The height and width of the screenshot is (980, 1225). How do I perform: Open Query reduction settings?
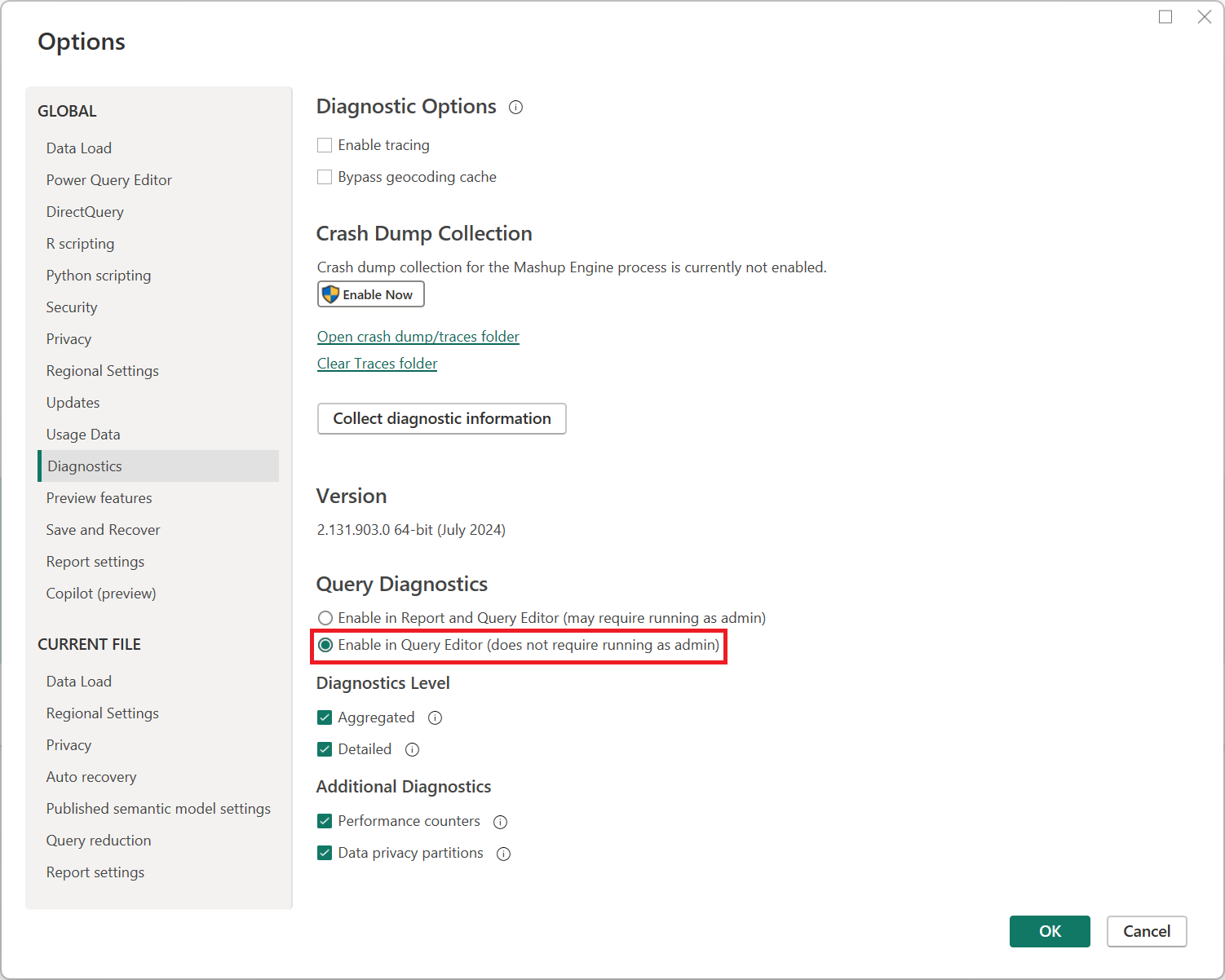click(x=158, y=841)
